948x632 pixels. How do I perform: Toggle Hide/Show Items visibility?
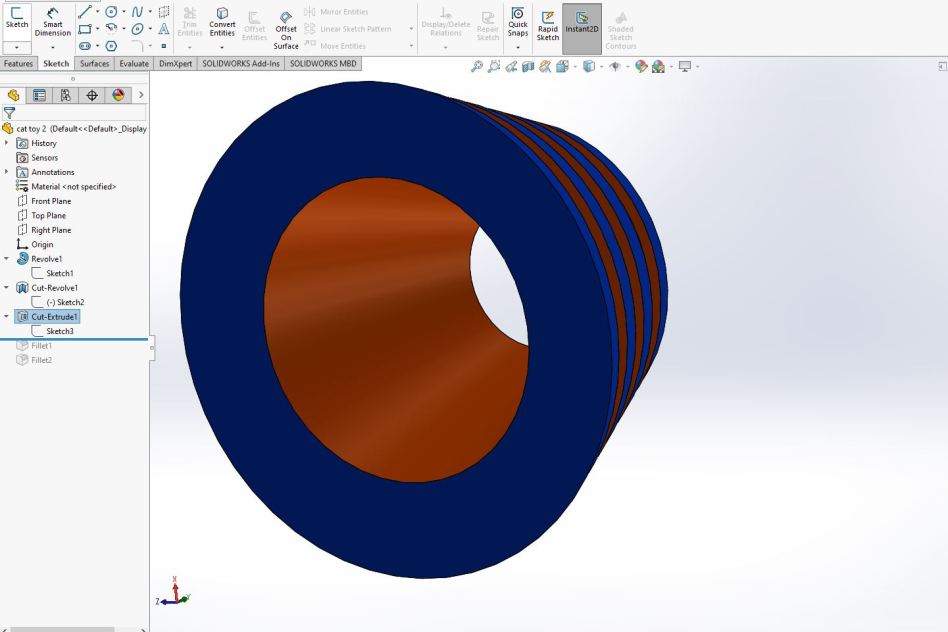point(614,67)
